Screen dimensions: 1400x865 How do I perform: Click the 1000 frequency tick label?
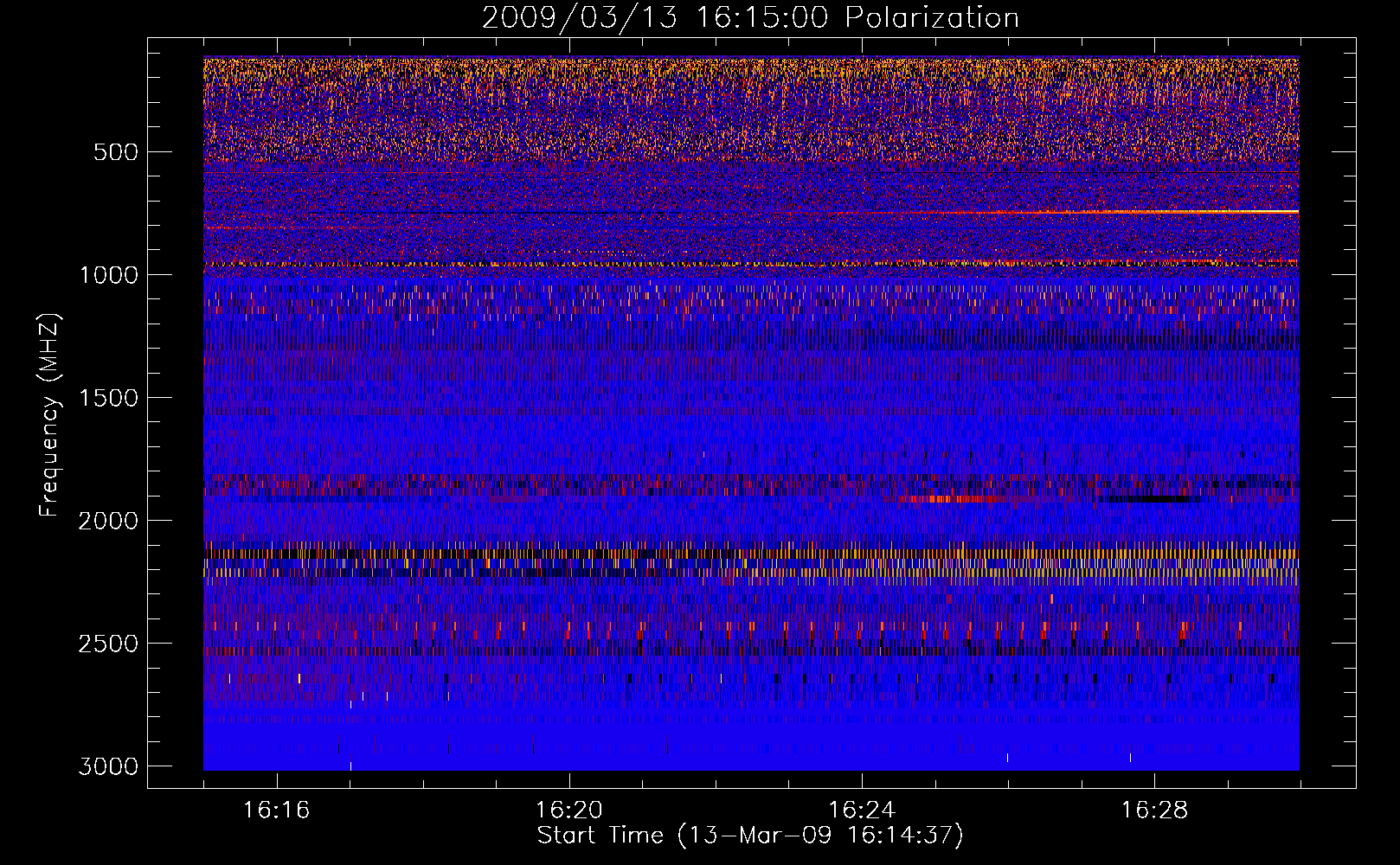(x=108, y=275)
